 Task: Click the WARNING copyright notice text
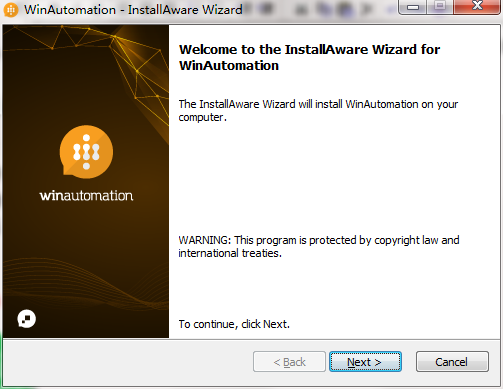[x=319, y=247]
